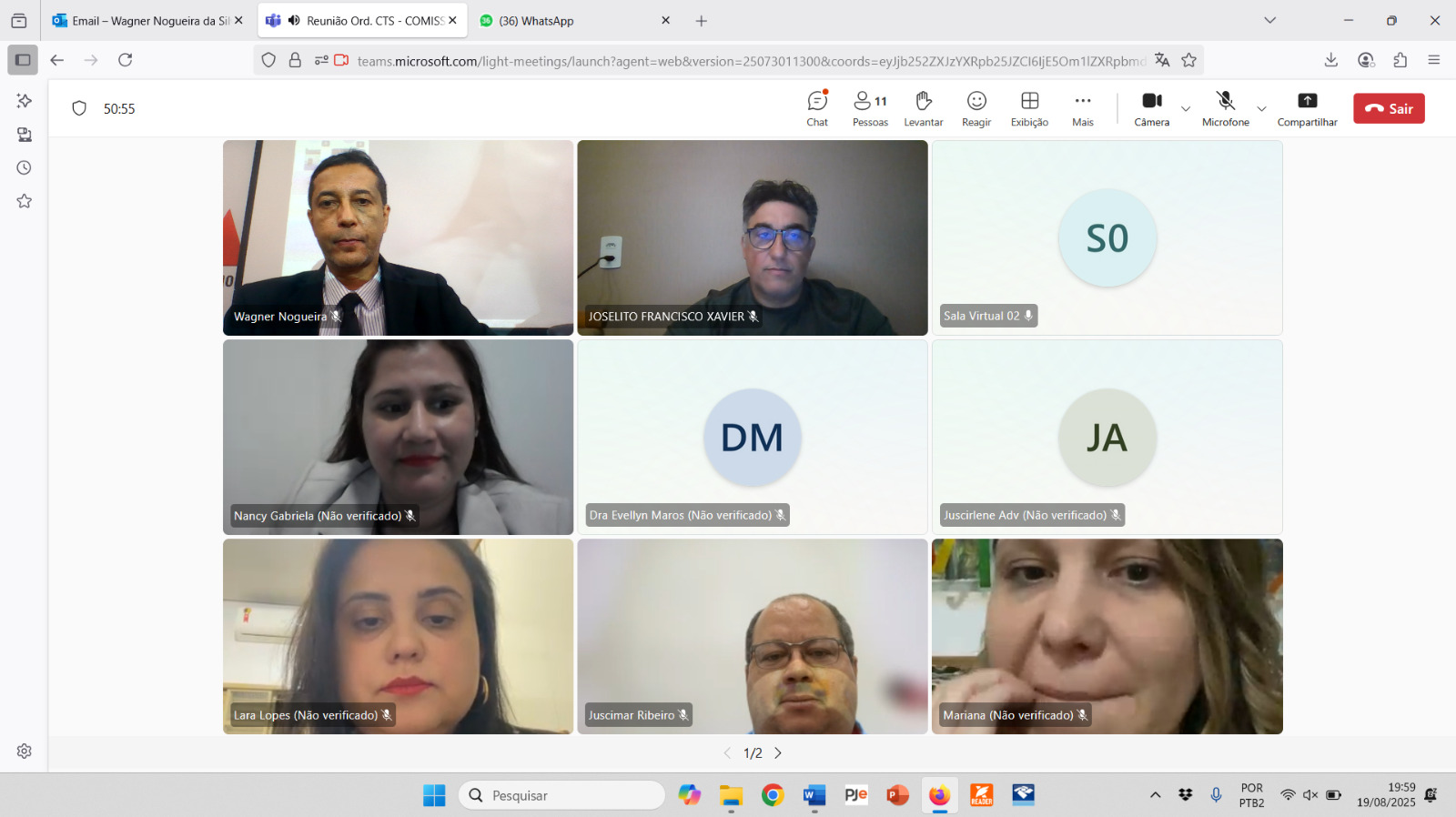Open clock showing 19:59 19/08/2025

(x=1386, y=795)
